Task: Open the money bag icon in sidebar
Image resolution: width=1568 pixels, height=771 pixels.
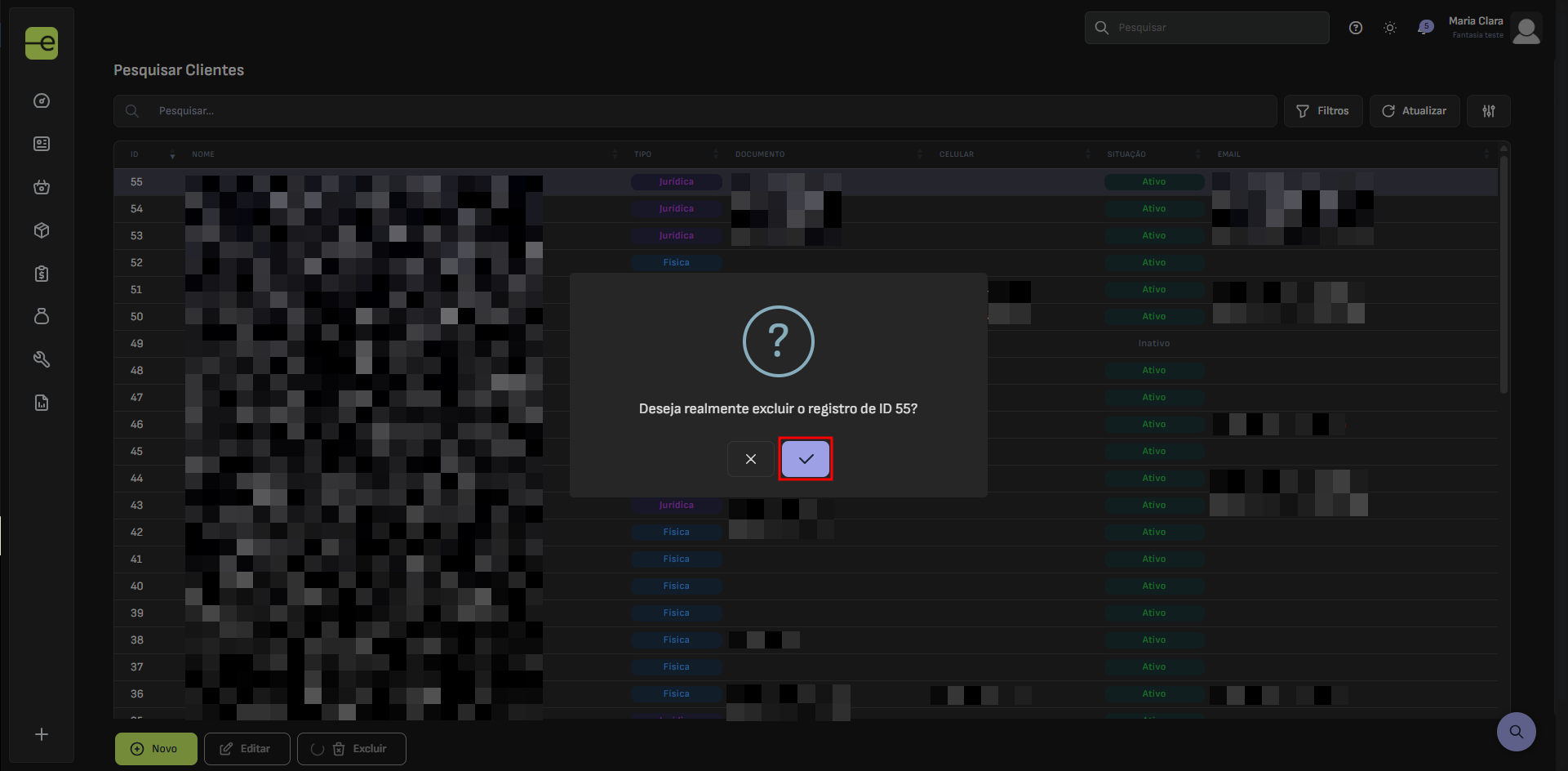Action: (x=42, y=316)
